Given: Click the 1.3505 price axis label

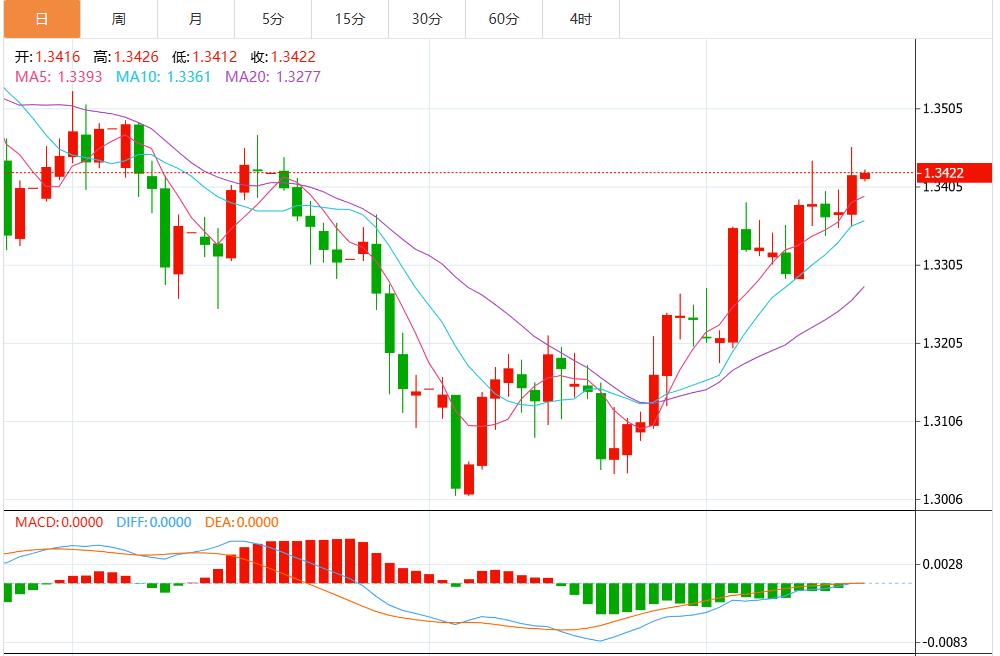Looking at the screenshot, I should pyautogui.click(x=944, y=109).
